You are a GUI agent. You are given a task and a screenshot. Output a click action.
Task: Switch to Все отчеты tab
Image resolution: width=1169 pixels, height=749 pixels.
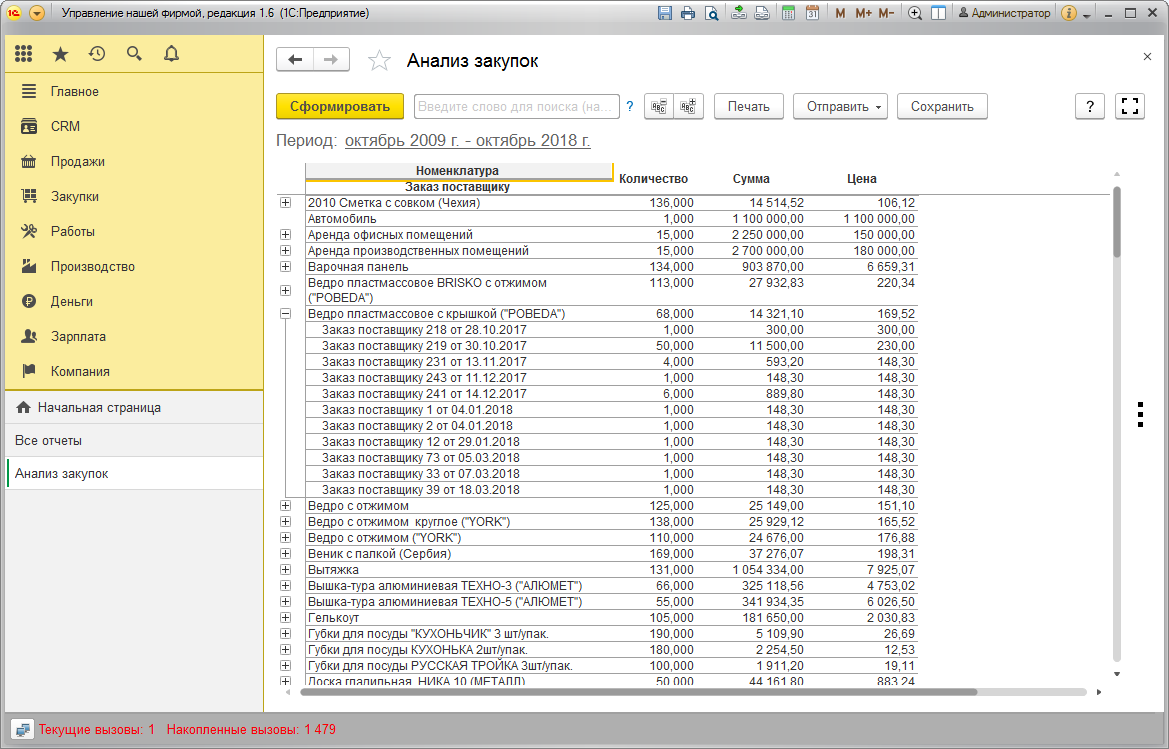134,440
